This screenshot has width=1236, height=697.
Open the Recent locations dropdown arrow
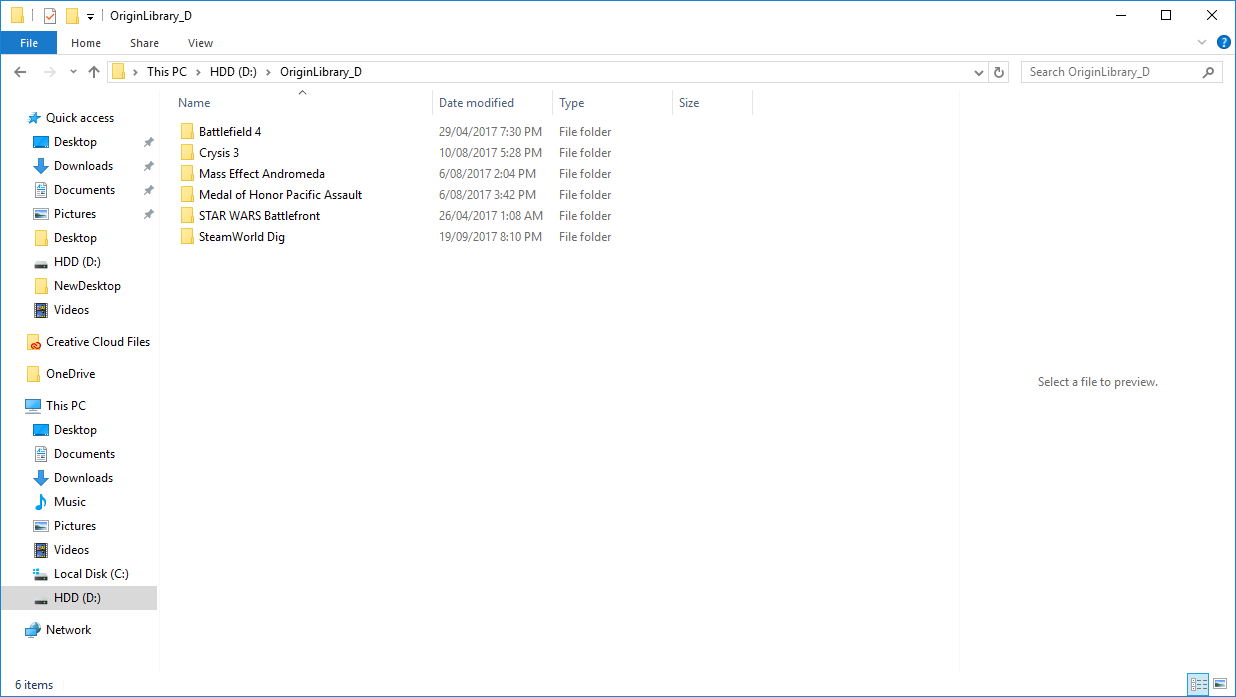(x=73, y=72)
